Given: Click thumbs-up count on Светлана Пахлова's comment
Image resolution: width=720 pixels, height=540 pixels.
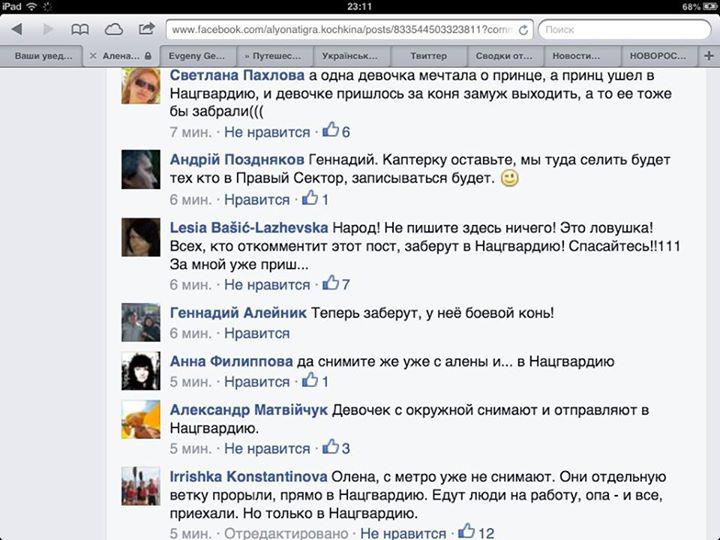Looking at the screenshot, I should click(x=336, y=131).
